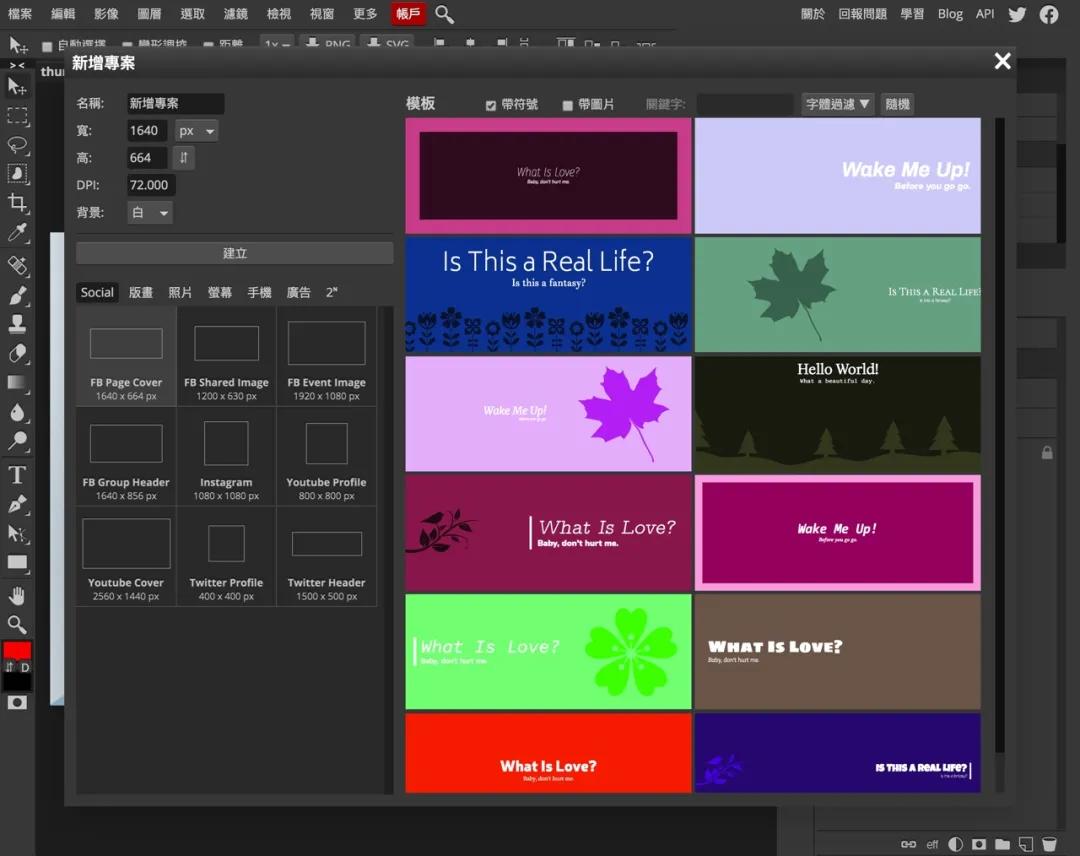Open the Twitter link icon
The image size is (1080, 856).
click(1017, 14)
